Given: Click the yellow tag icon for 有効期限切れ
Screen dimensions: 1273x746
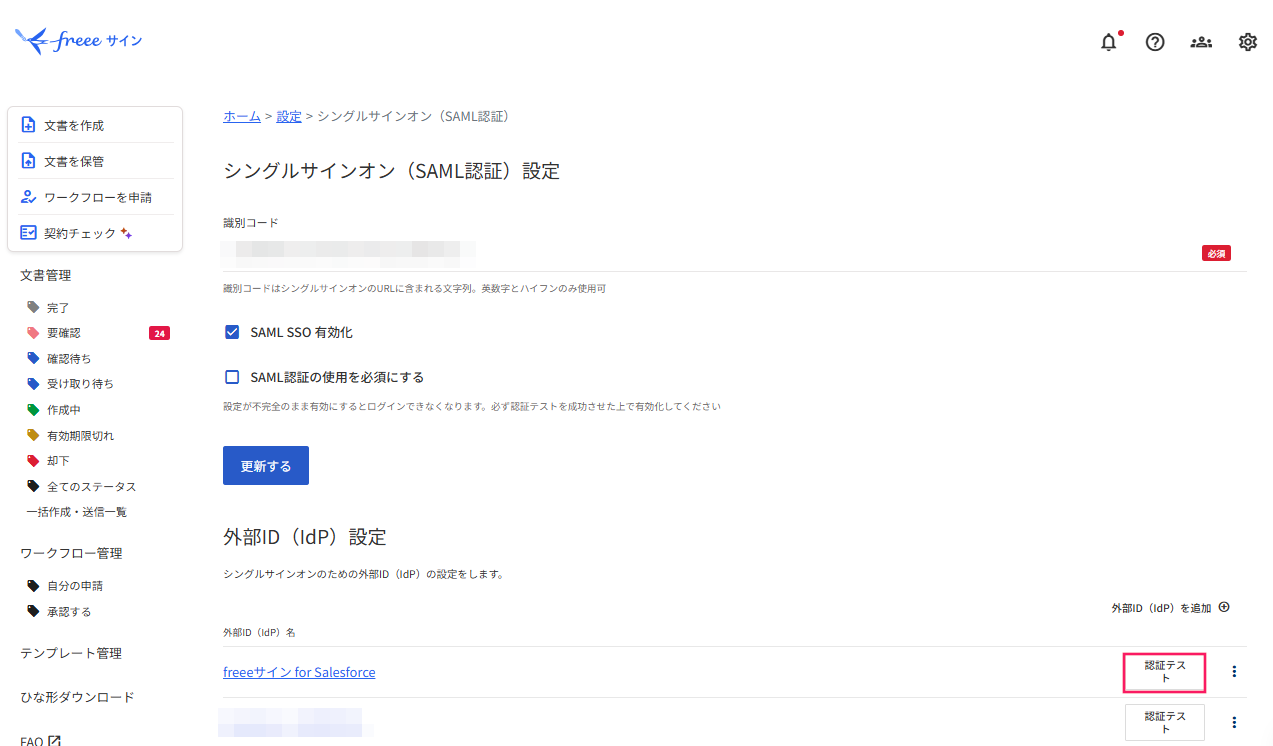Looking at the screenshot, I should 34,436.
